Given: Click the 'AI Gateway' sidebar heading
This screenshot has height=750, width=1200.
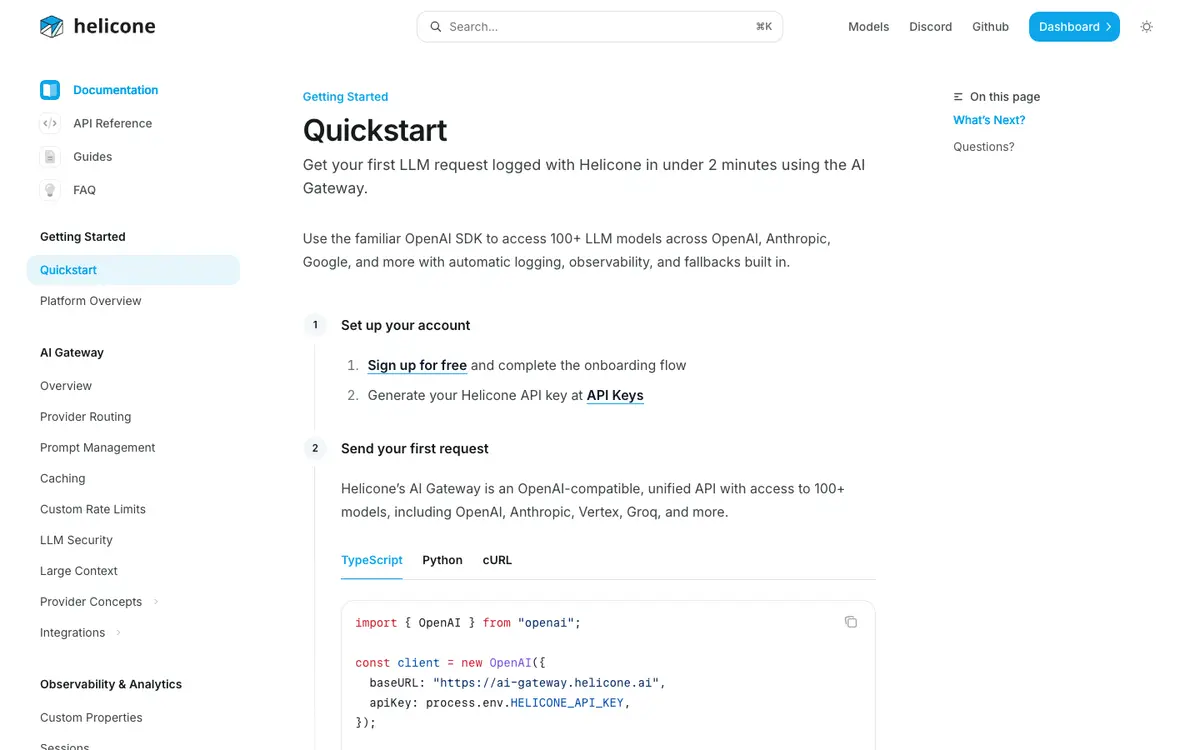Looking at the screenshot, I should coord(72,353).
